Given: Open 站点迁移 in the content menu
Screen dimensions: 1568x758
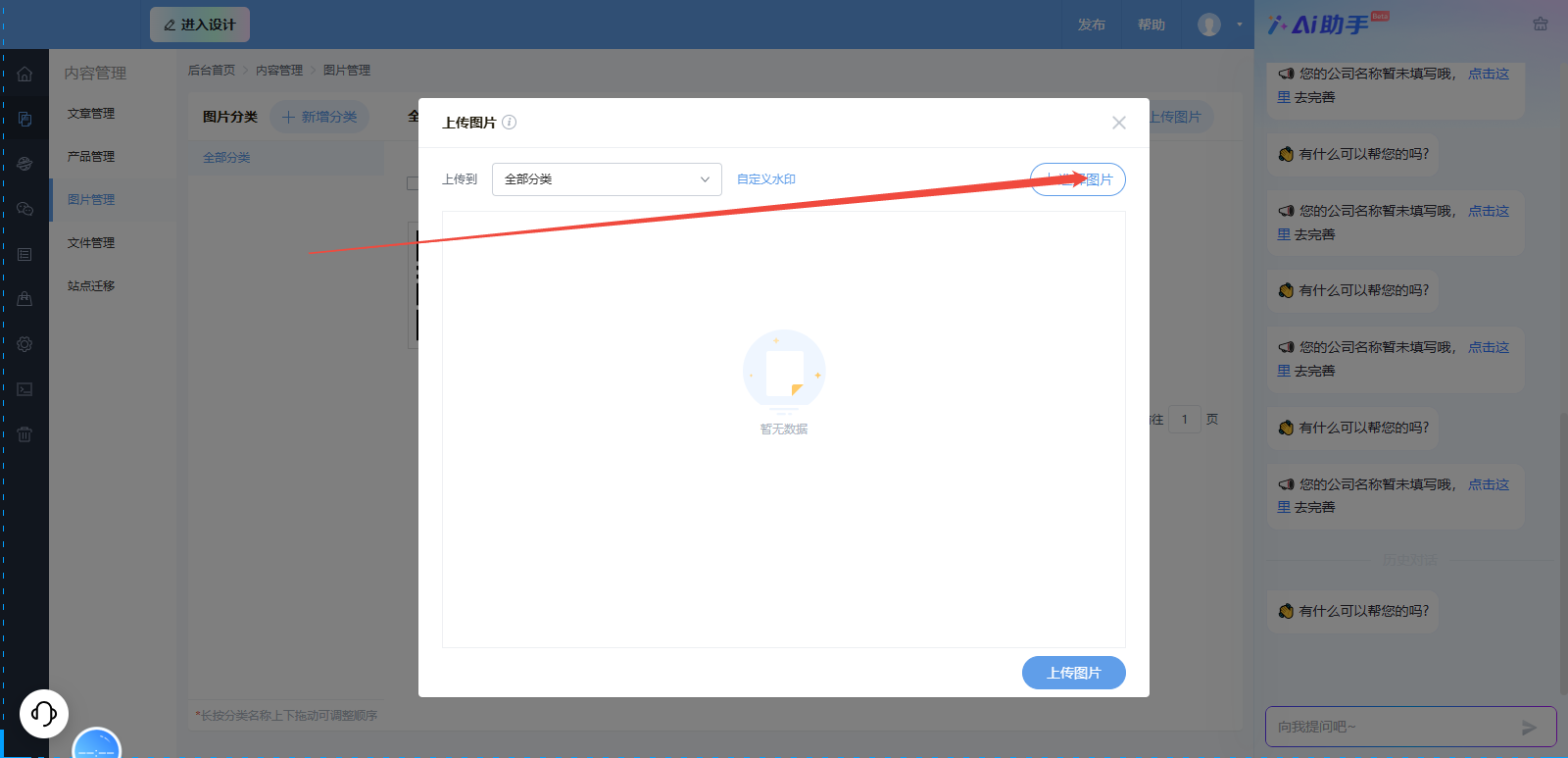Looking at the screenshot, I should (x=91, y=286).
